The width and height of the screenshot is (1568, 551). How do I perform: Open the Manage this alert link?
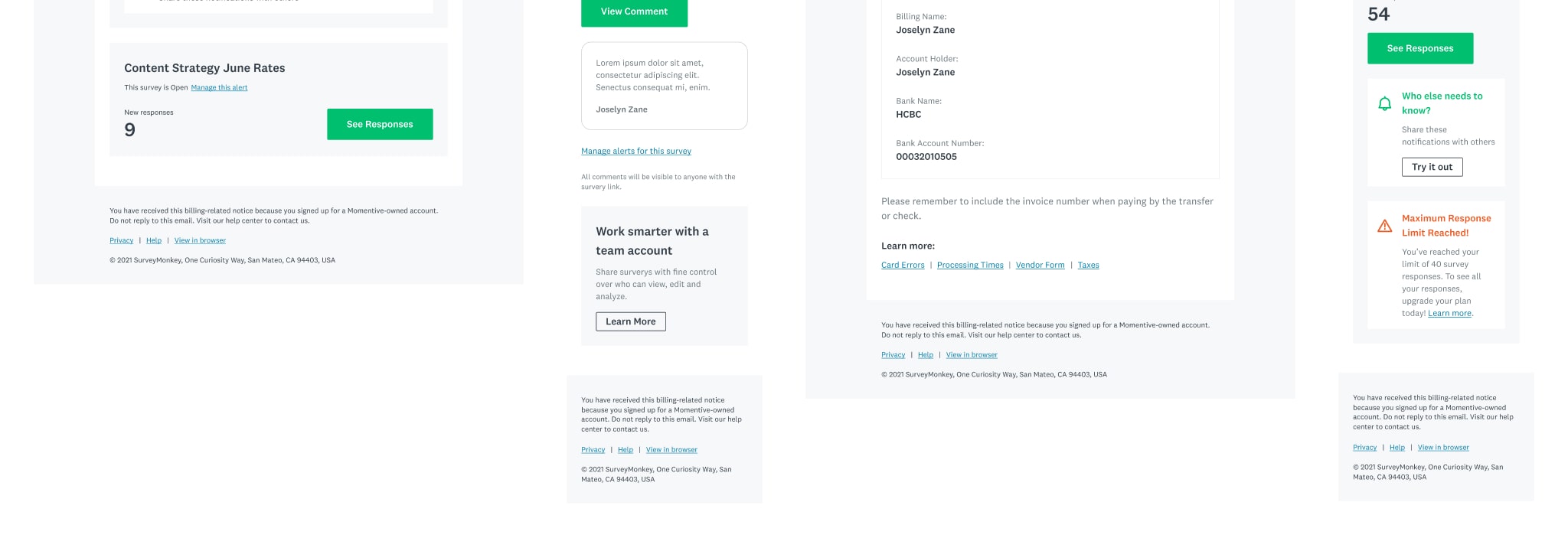coord(219,88)
